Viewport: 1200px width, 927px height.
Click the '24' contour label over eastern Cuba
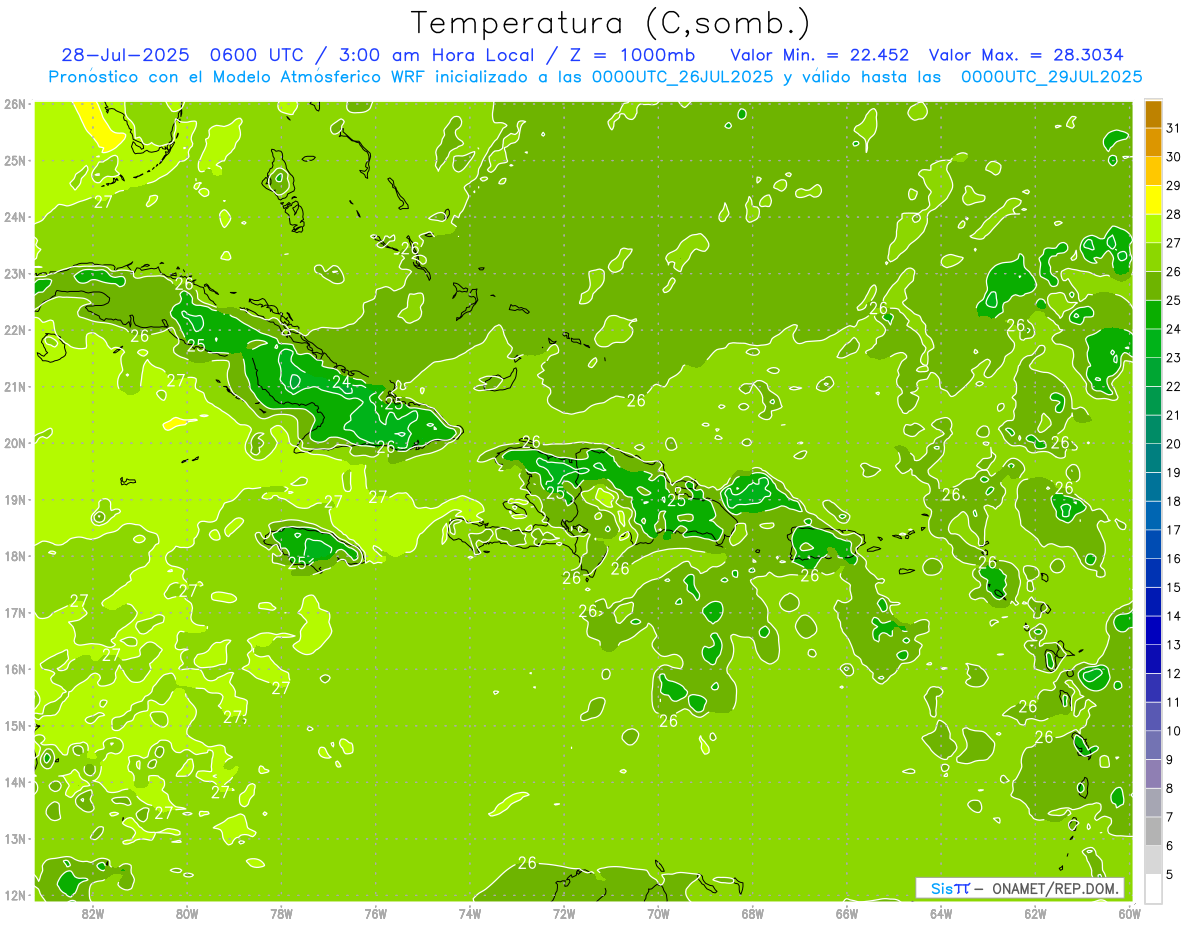pyautogui.click(x=342, y=382)
